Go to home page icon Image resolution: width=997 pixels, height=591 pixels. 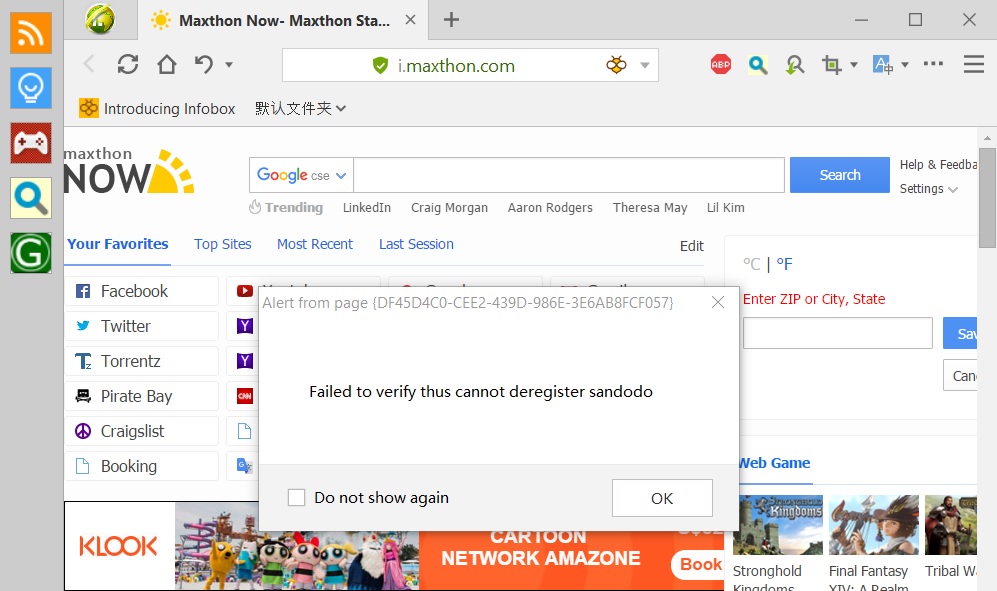click(167, 64)
